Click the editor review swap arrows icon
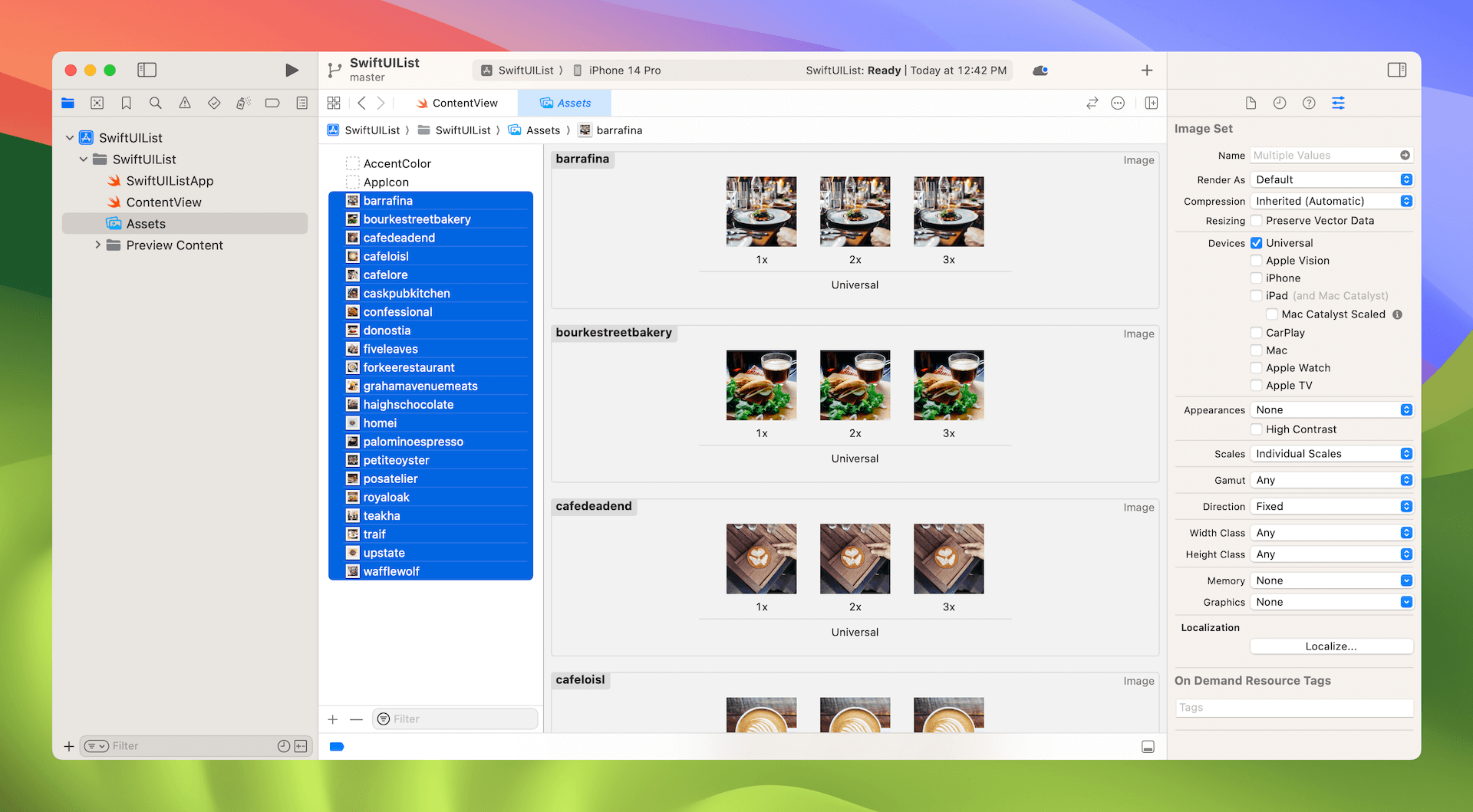 [1092, 103]
